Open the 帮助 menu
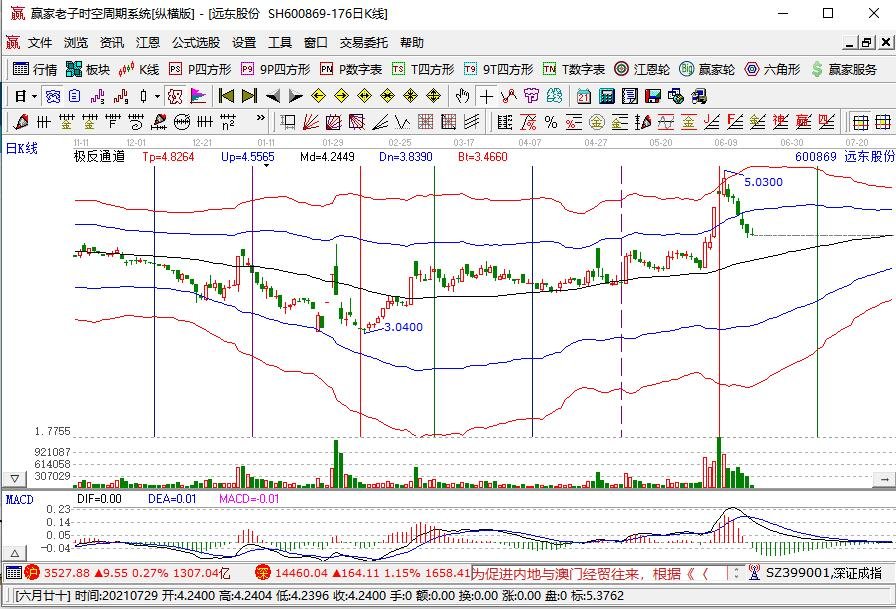896x609 pixels. [412, 43]
